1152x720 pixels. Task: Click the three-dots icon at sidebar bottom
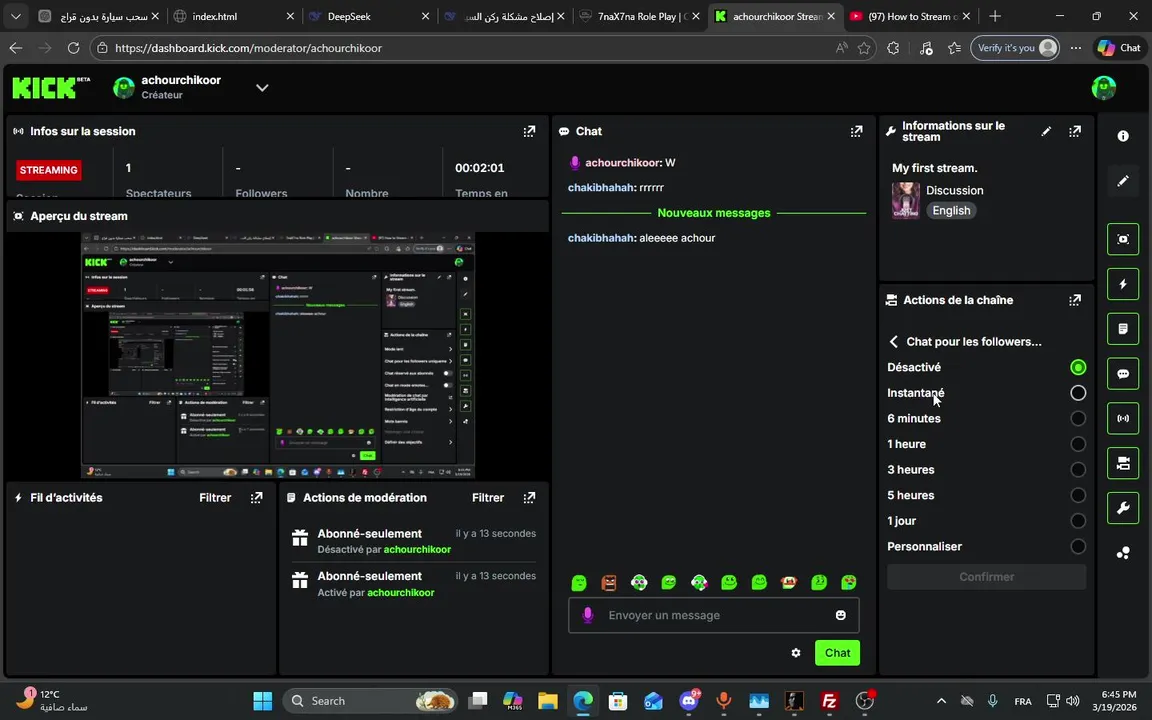point(1123,552)
